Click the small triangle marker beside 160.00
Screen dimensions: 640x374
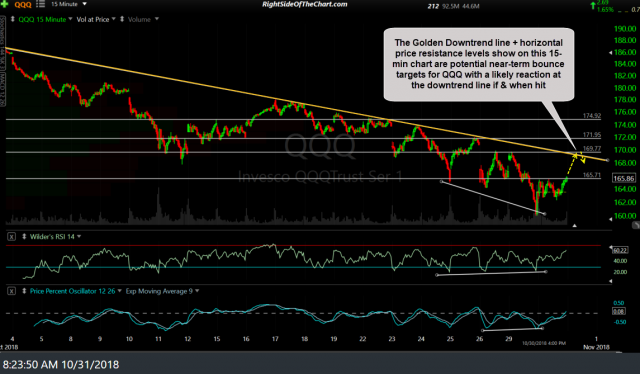pos(611,219)
